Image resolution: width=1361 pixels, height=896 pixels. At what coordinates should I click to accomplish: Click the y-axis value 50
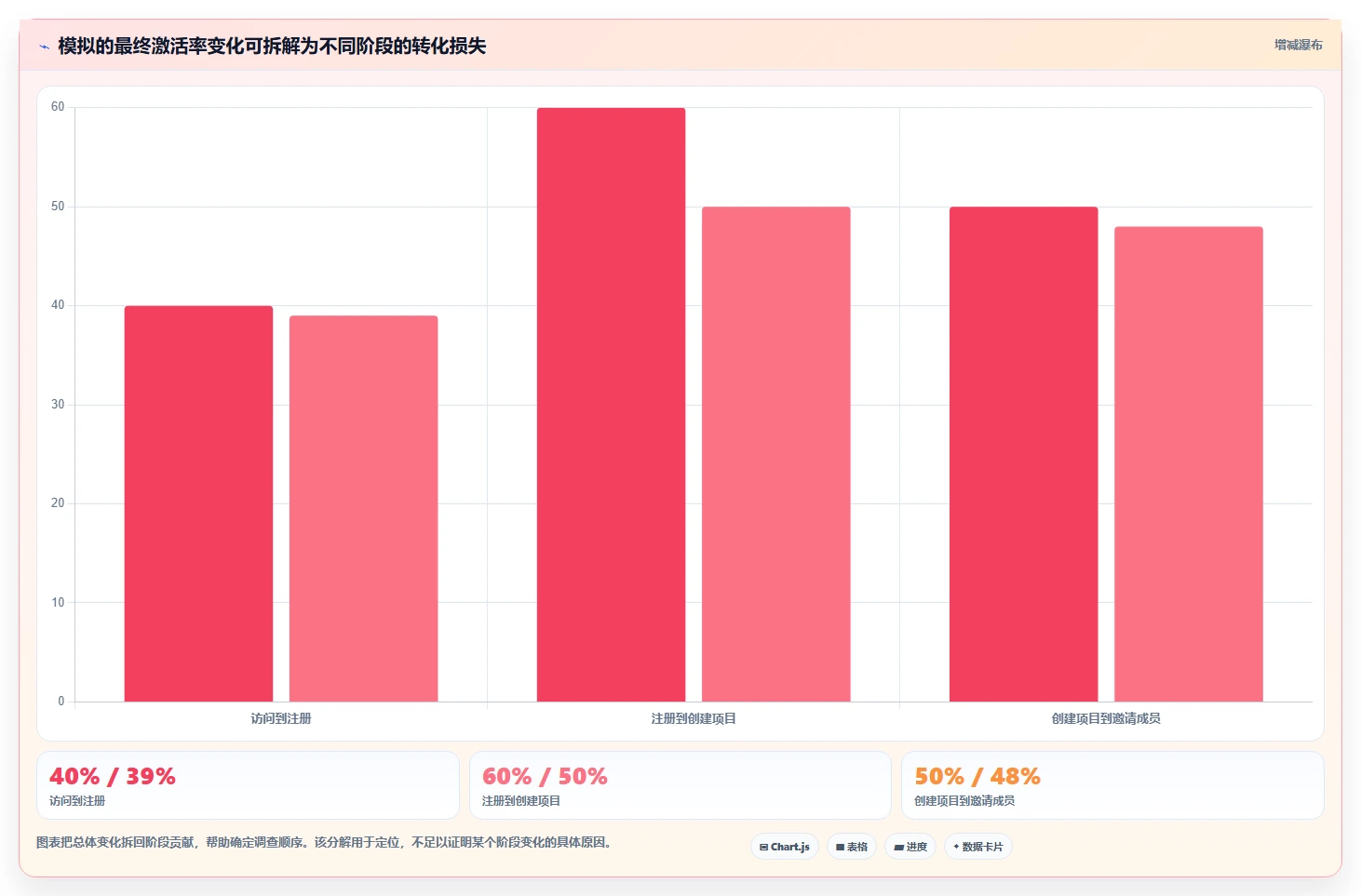pyautogui.click(x=58, y=207)
